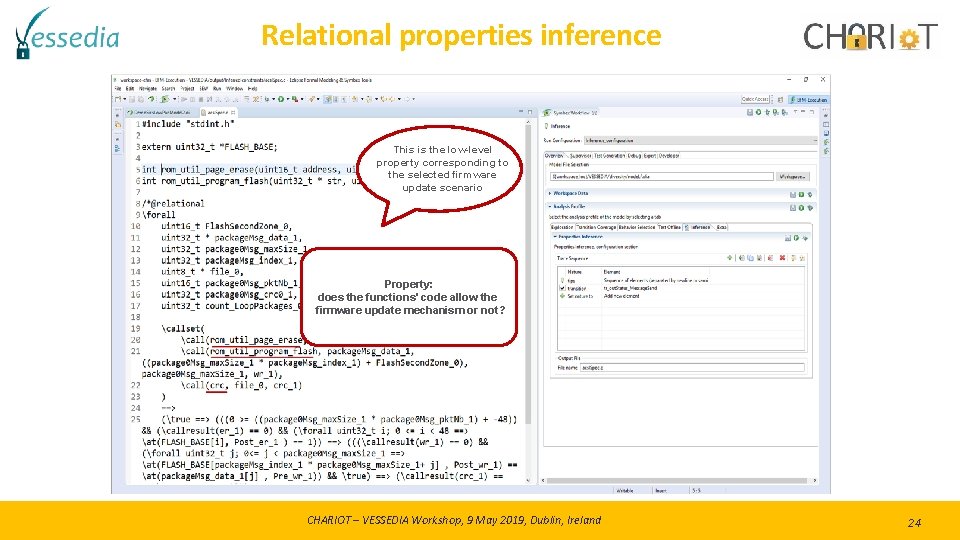Open the Window menu
The width and height of the screenshot is (960, 540).
[x=234, y=89]
